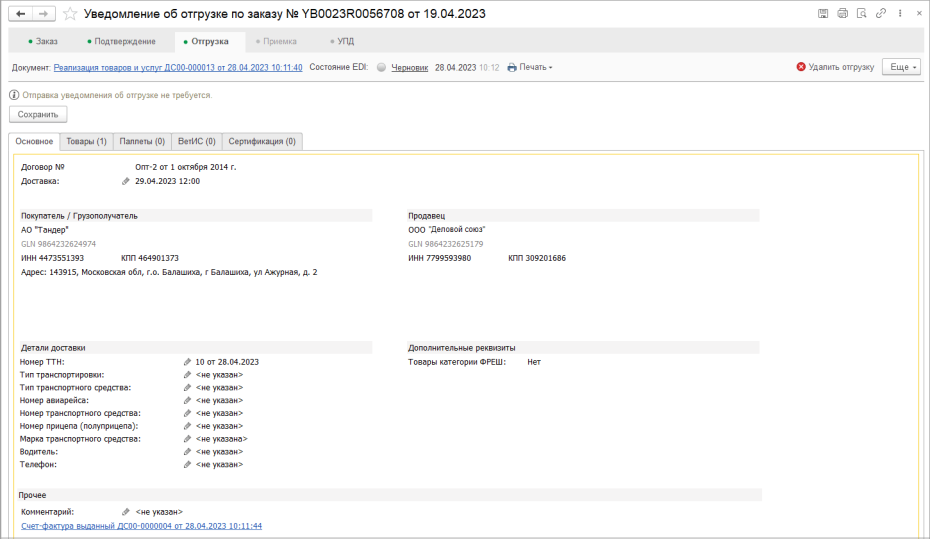Edit Марка транспортного средства pencil icon
This screenshot has height=539, width=930.
pyautogui.click(x=187, y=439)
